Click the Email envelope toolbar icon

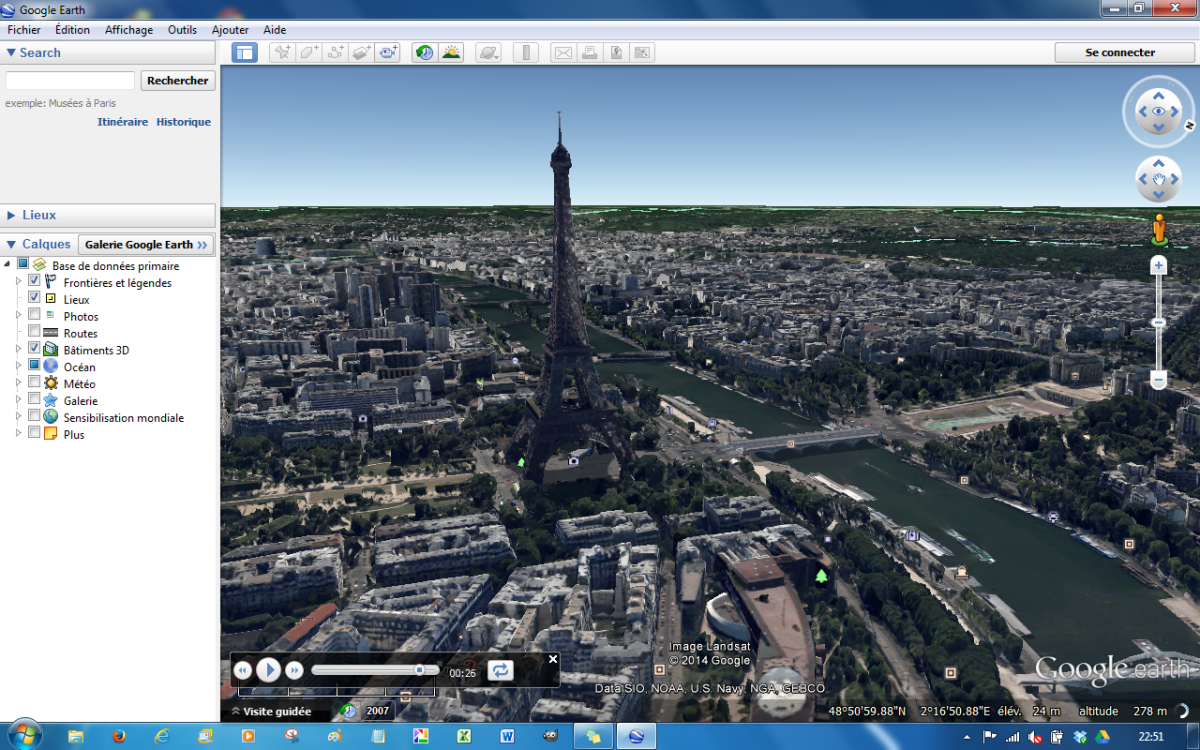point(564,53)
